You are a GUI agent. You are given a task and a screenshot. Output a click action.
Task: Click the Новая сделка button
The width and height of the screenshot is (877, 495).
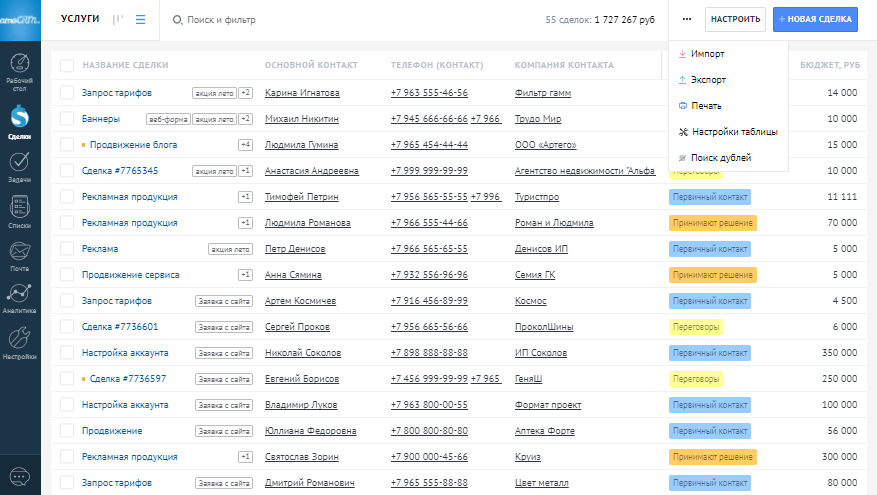coord(815,20)
